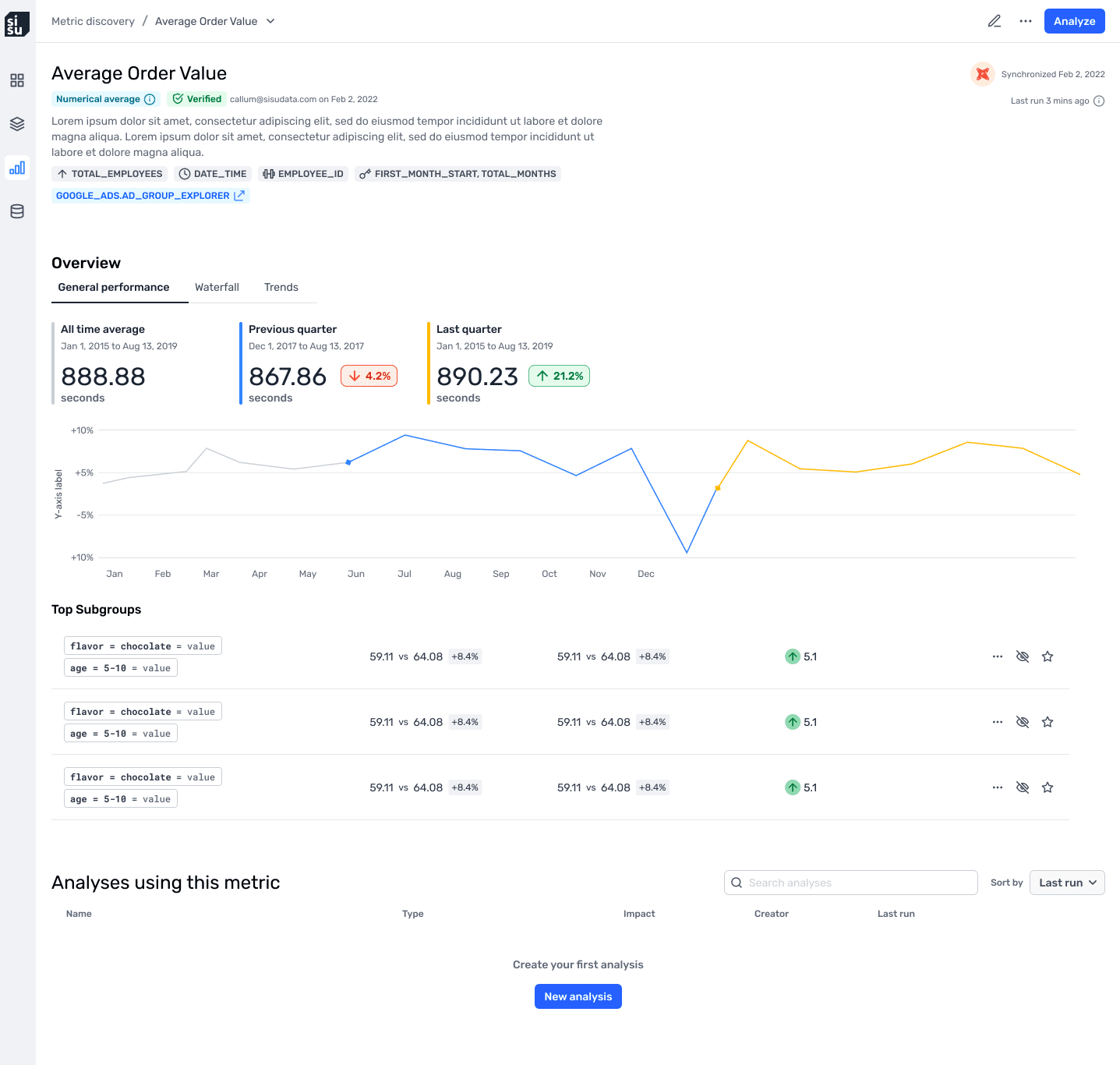Open the Sisu logo in the top corner

(17, 23)
